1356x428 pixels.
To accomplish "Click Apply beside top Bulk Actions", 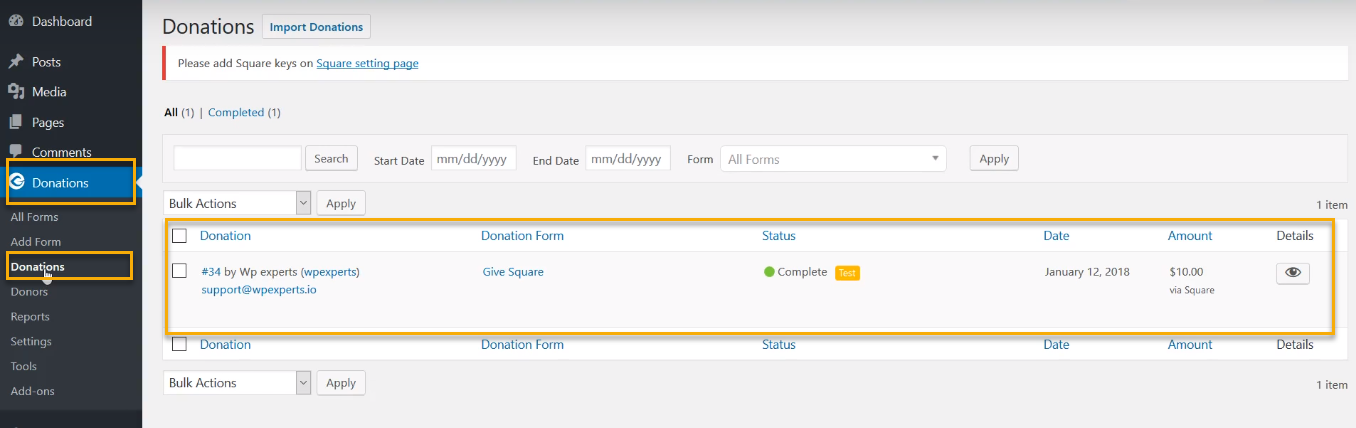I will coord(341,203).
